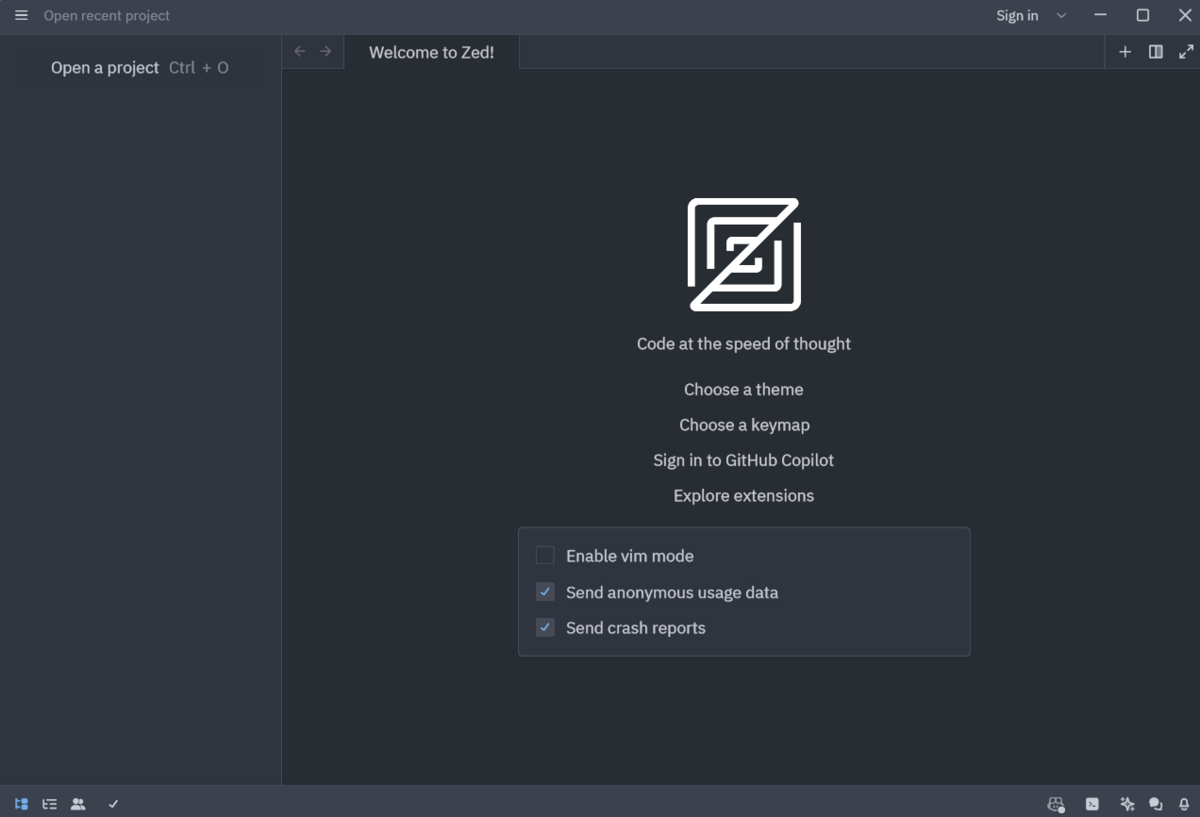Uncheck Send crash reports
This screenshot has height=817, width=1200.
coord(545,628)
